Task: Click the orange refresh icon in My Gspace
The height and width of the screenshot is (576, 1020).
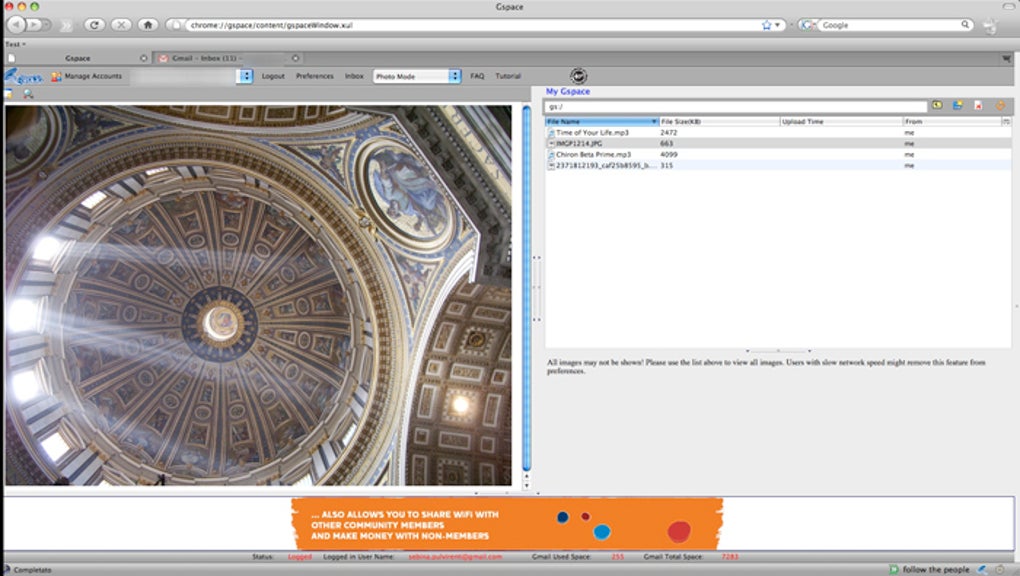Action: click(1000, 105)
